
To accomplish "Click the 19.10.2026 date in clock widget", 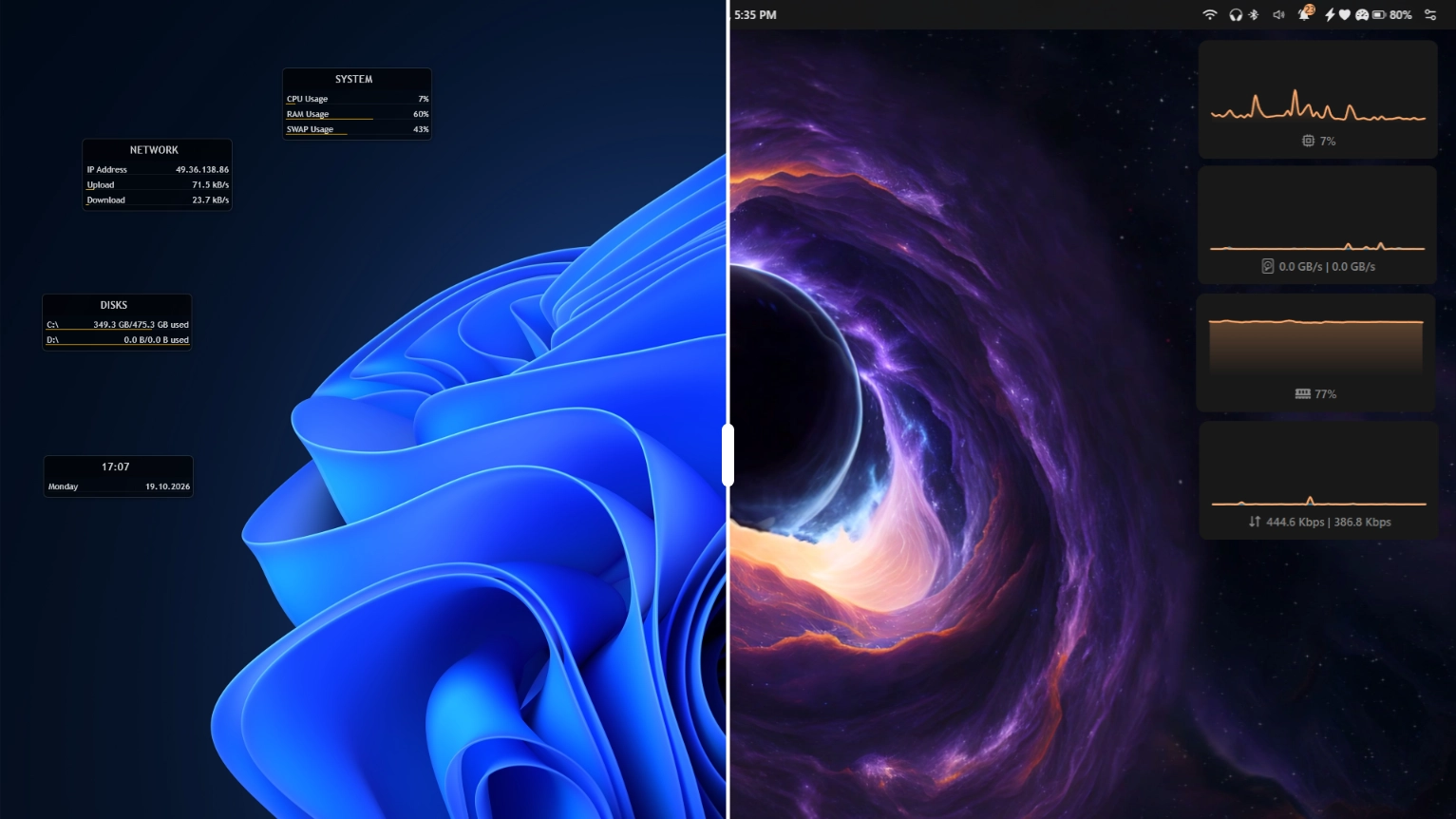I will (x=167, y=486).
